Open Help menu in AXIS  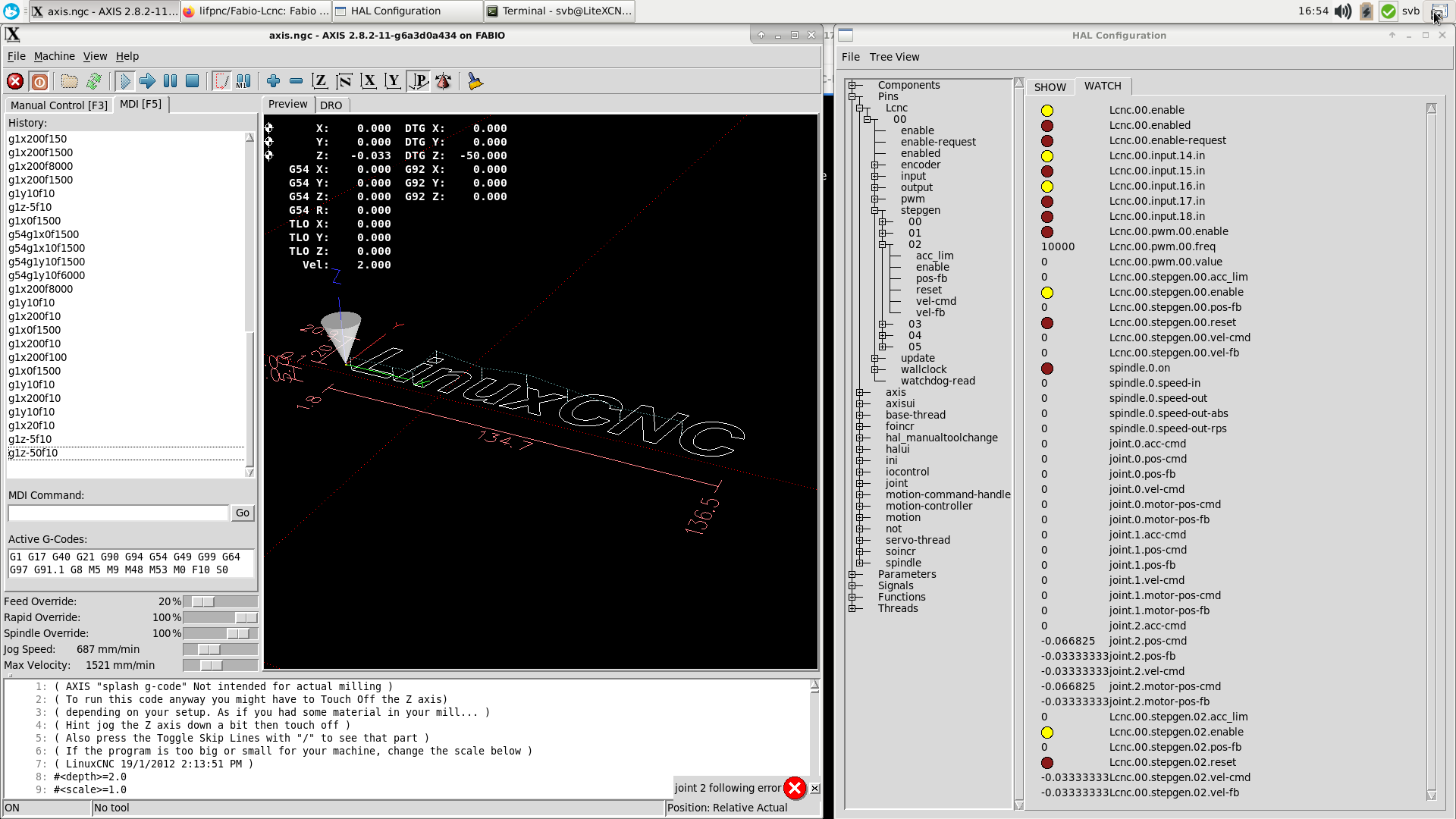[x=127, y=56]
